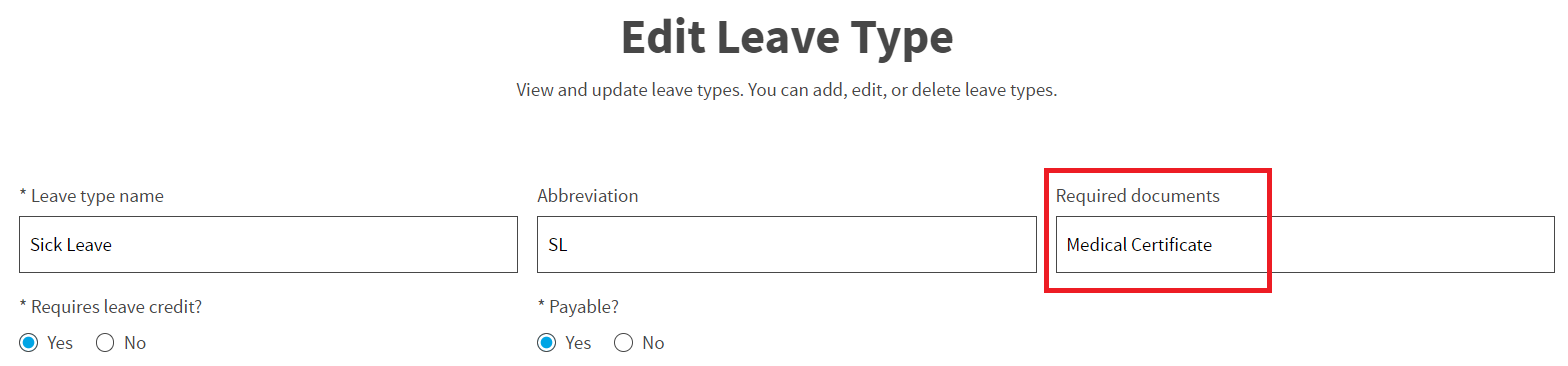1568x366 pixels.
Task: Click the 'No' text label under Payable
Action: click(x=653, y=343)
